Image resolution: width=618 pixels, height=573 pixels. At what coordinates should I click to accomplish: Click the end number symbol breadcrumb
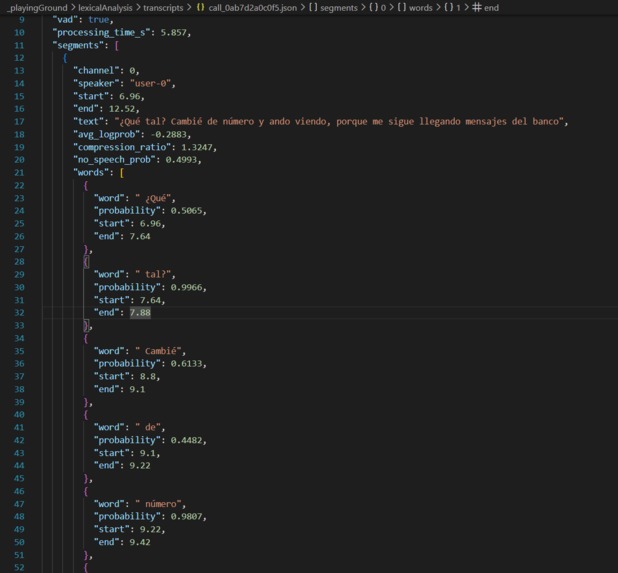(486, 7)
